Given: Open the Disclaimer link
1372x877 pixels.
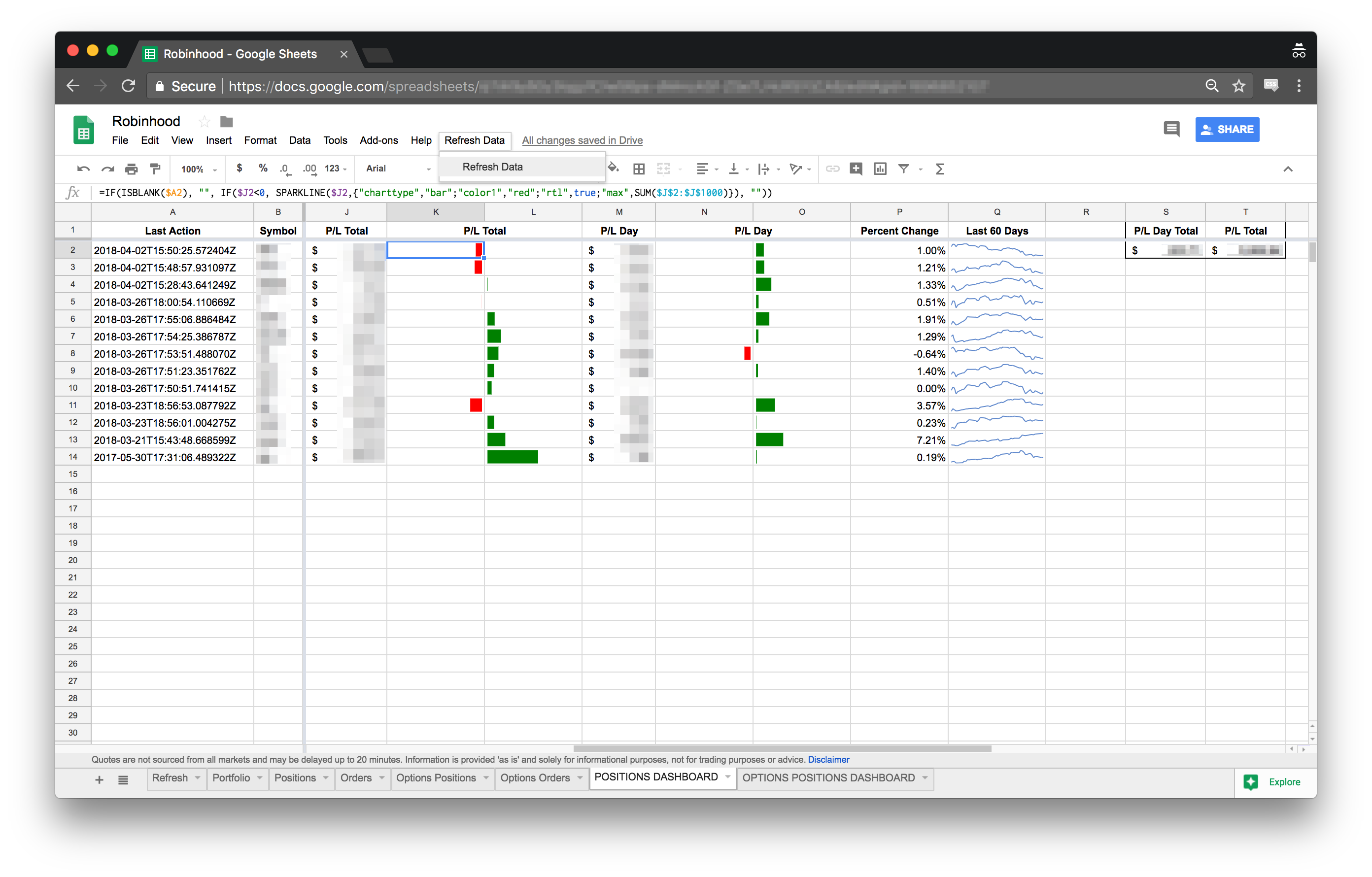Looking at the screenshot, I should [x=828, y=760].
